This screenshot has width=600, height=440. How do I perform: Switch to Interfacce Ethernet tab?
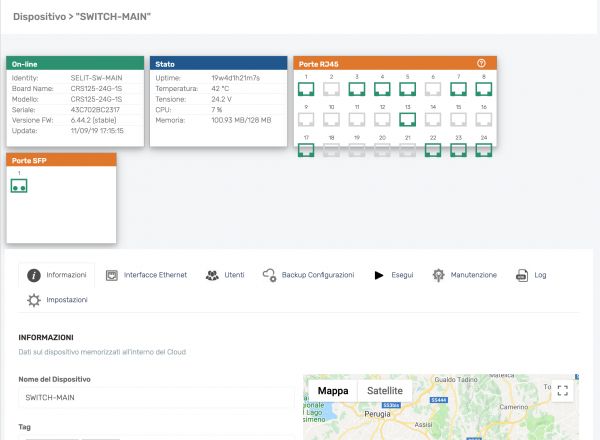[x=146, y=275]
